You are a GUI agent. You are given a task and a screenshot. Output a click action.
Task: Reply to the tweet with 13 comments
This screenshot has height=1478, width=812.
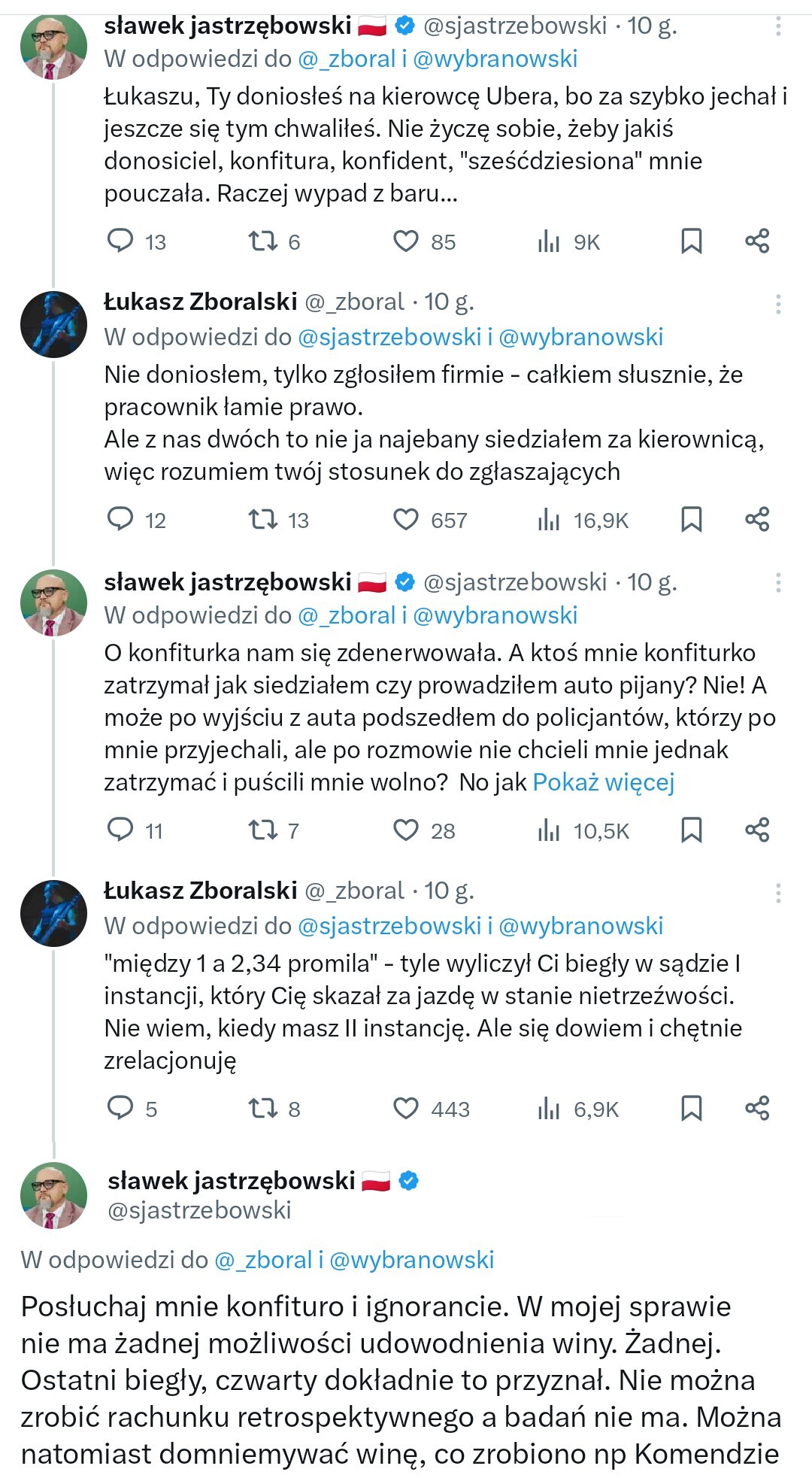[120, 241]
